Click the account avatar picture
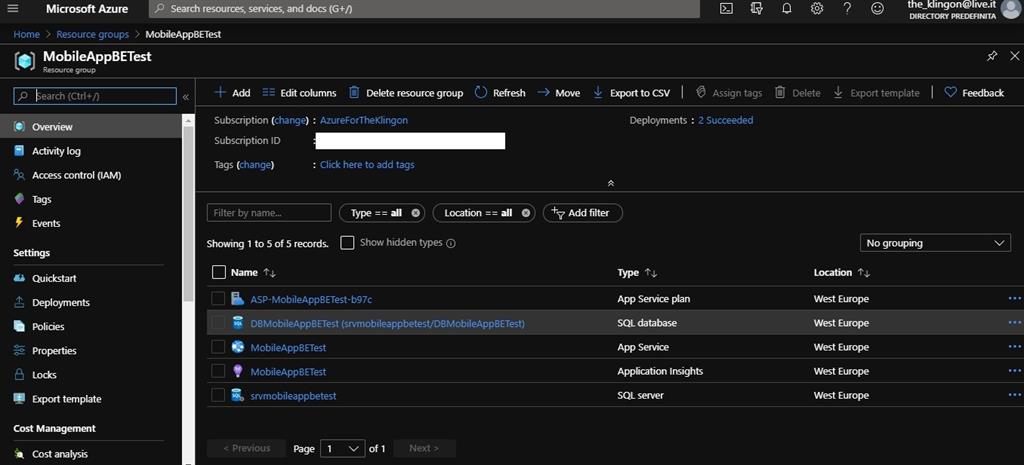Viewport: 1024px width, 465px height. tap(1010, 8)
